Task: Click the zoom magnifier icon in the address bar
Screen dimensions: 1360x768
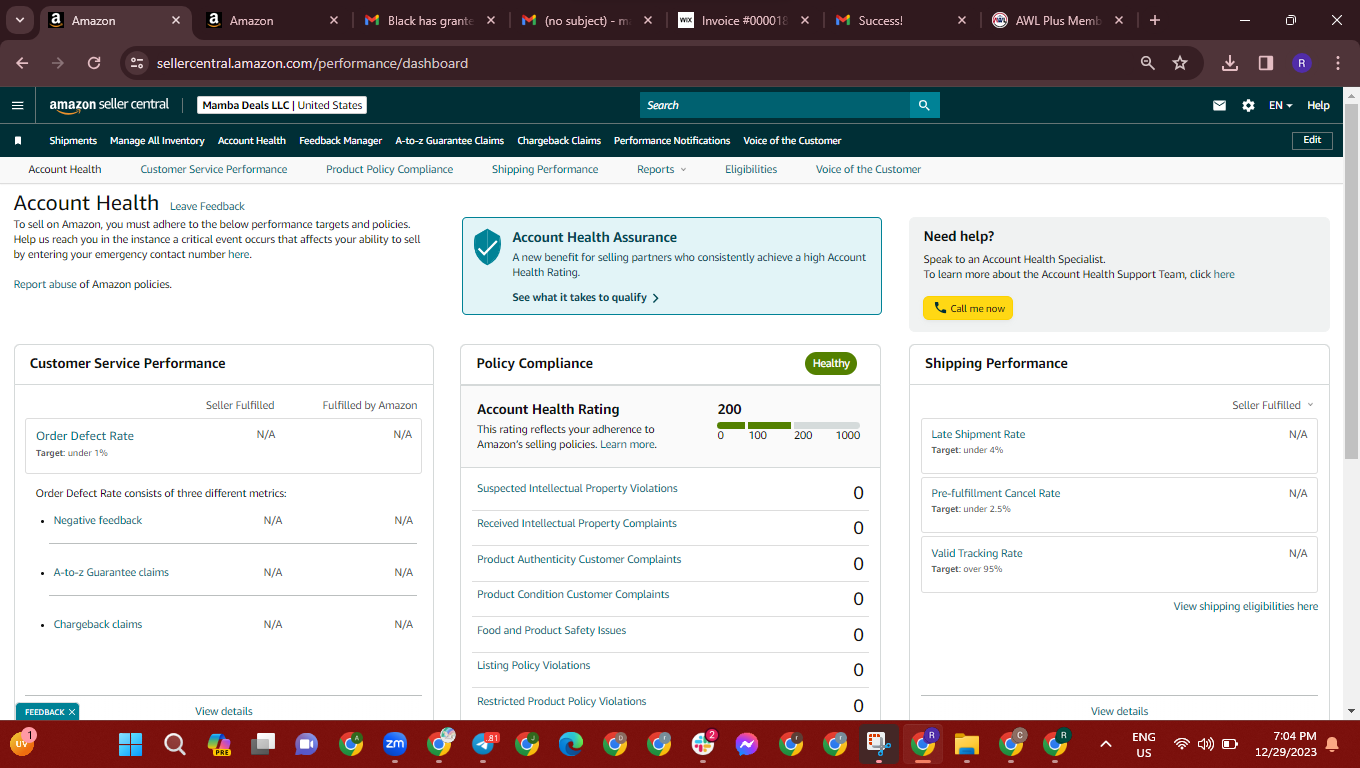Action: click(1148, 63)
